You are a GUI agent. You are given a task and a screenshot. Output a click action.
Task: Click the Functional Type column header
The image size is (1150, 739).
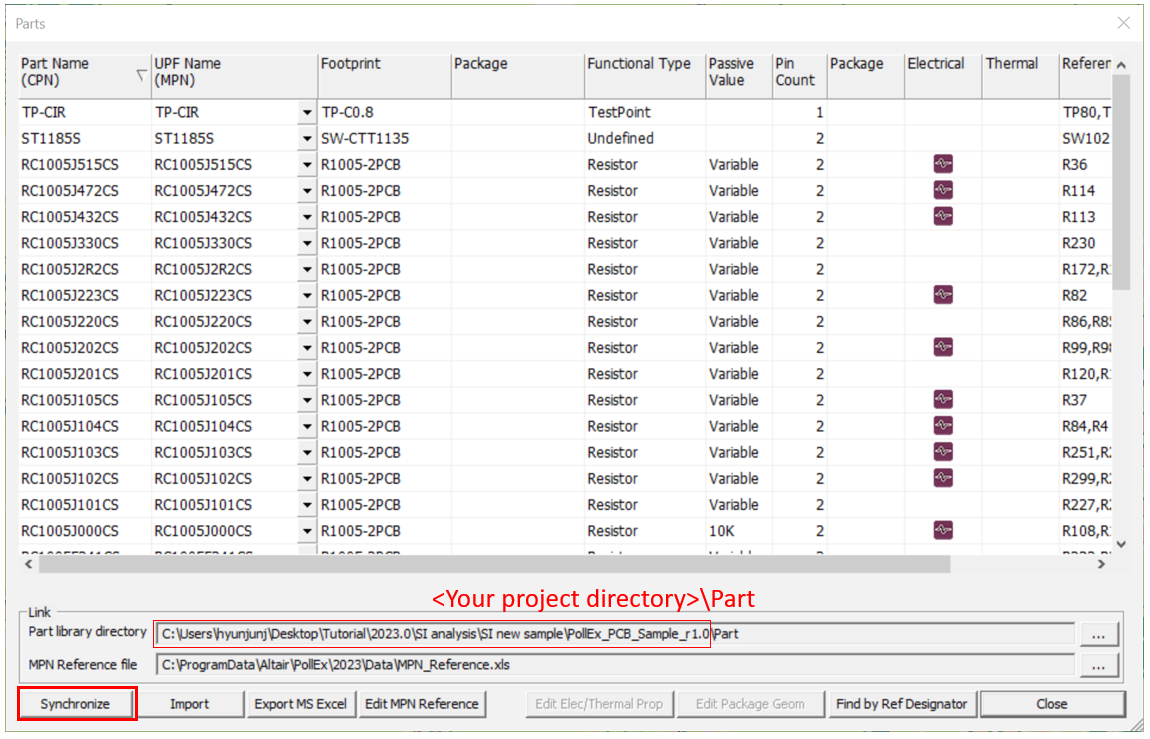pos(644,72)
